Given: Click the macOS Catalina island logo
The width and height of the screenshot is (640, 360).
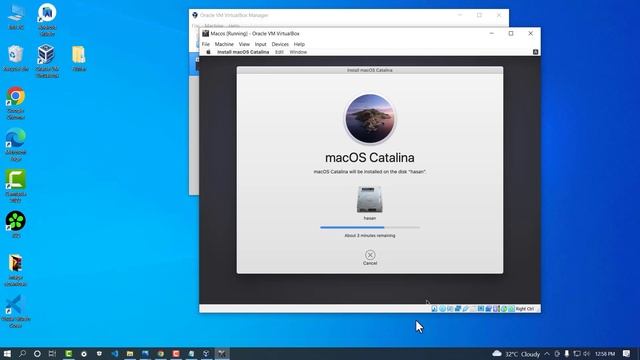Looking at the screenshot, I should pyautogui.click(x=370, y=119).
